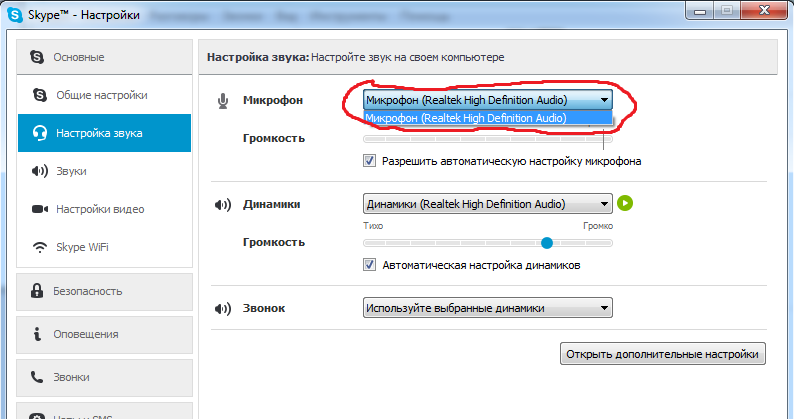Click the Skype logo icon beside Основные

[x=37, y=57]
